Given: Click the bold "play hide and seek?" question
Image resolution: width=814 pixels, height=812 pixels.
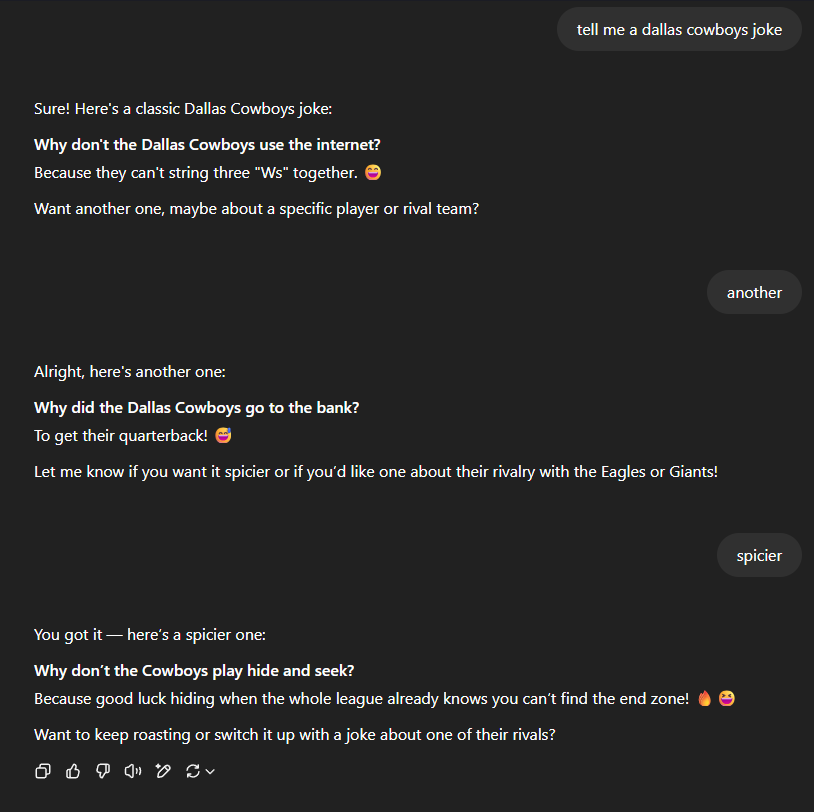Looking at the screenshot, I should [194, 670].
